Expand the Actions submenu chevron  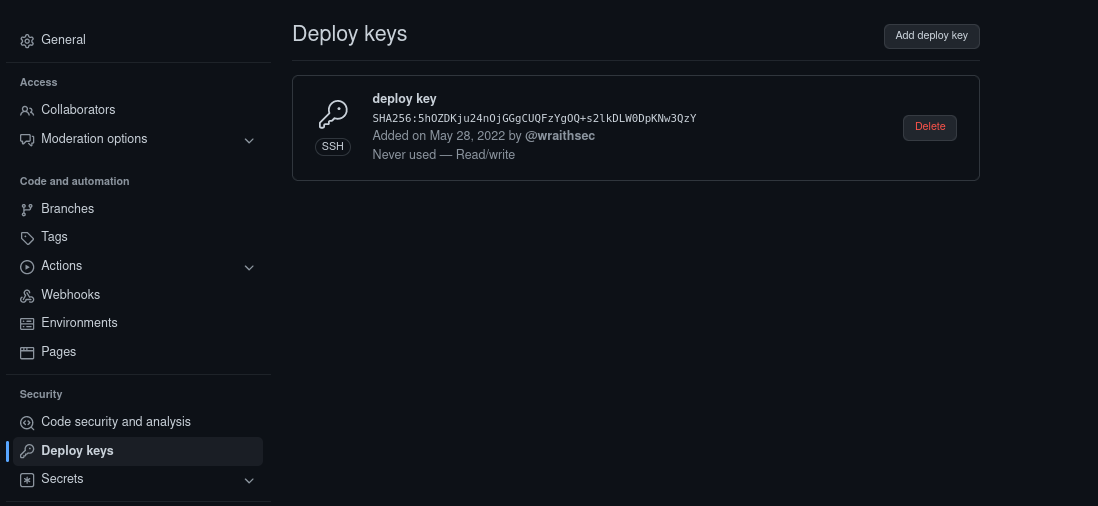click(249, 267)
